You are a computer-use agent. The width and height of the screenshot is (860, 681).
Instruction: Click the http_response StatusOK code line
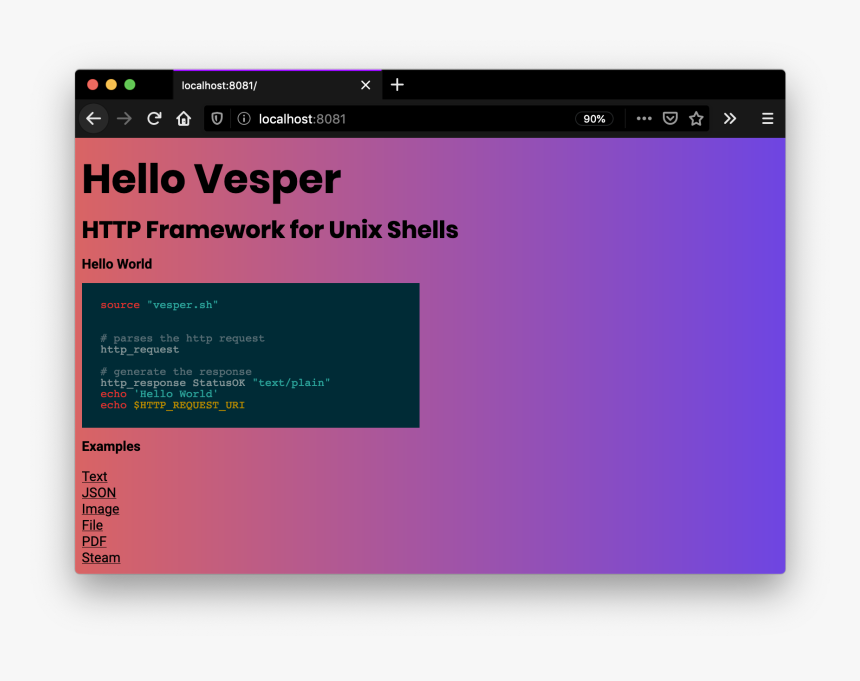pyautogui.click(x=215, y=383)
